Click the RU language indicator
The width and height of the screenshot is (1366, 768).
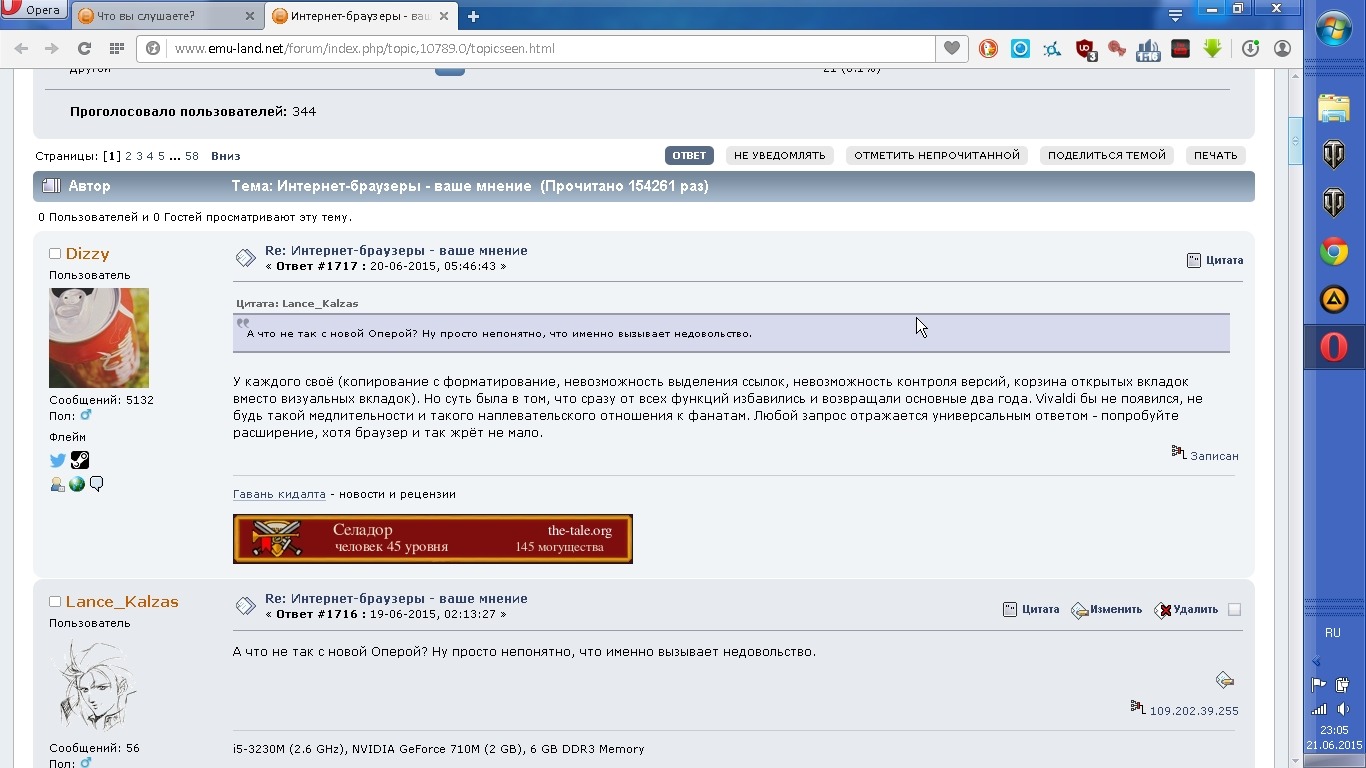(x=1333, y=633)
